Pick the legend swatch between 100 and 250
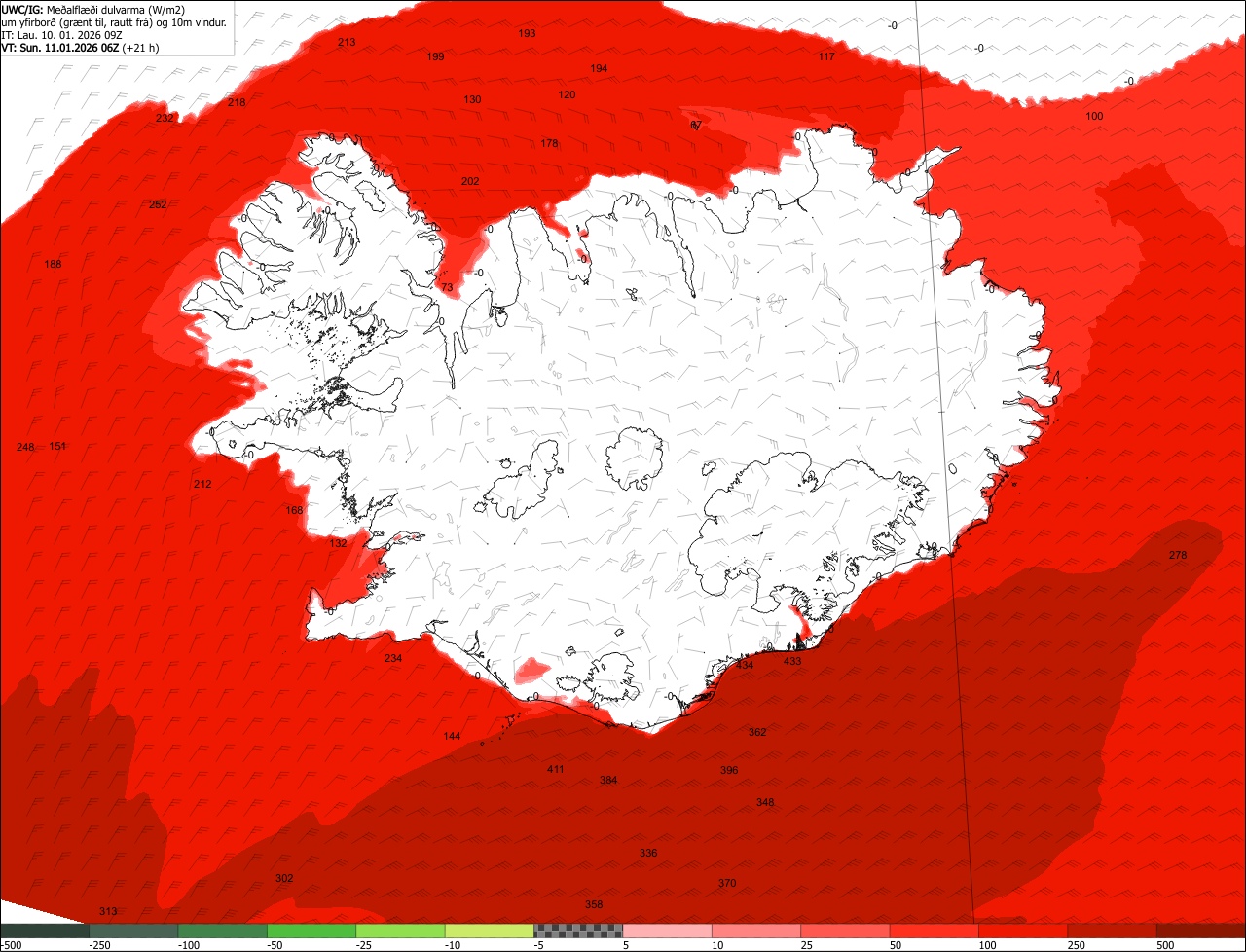Viewport: 1246px width, 952px height. (1023, 931)
